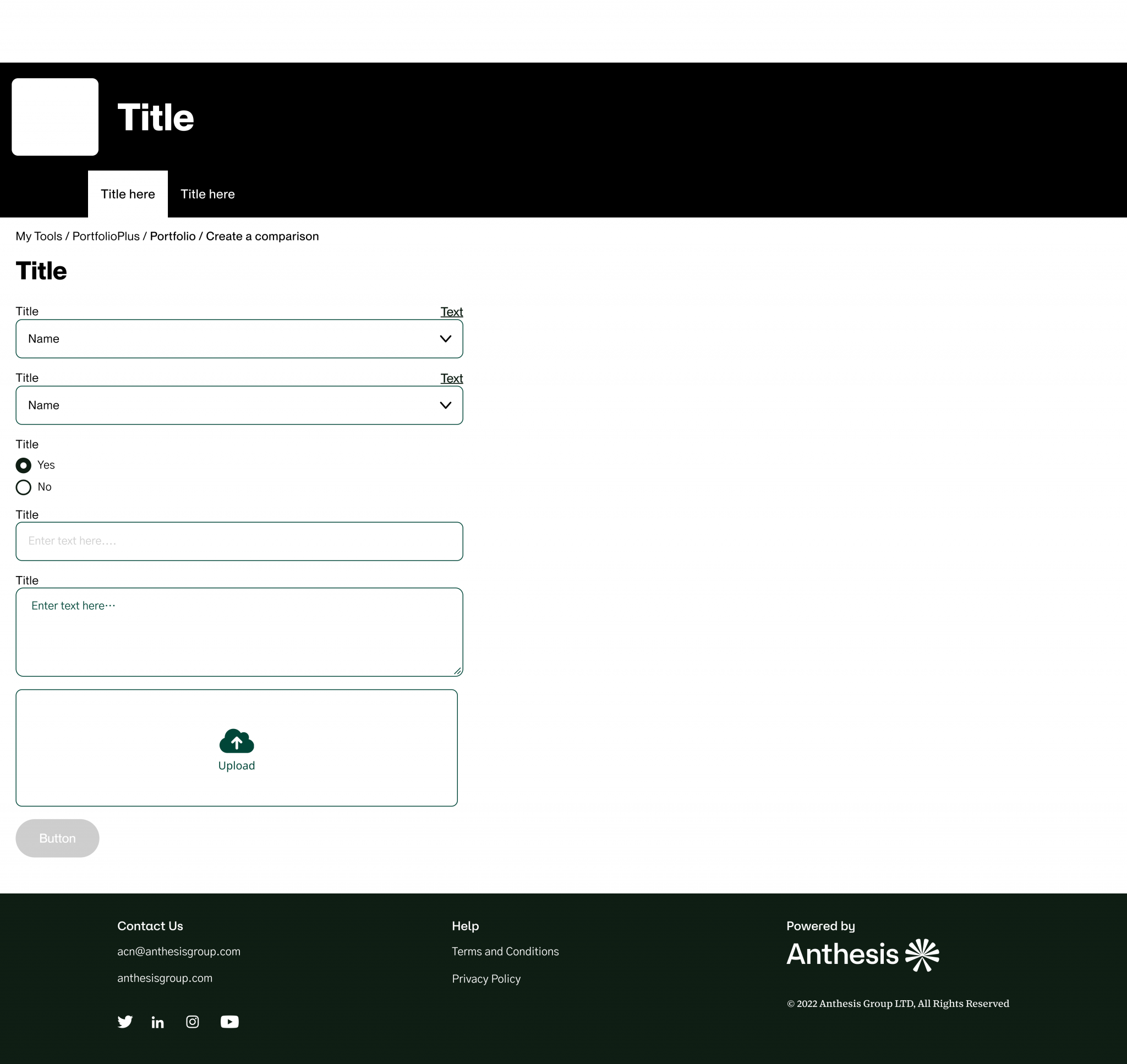The height and width of the screenshot is (1064, 1127).
Task: Click the disabled Button
Action: coord(57,838)
